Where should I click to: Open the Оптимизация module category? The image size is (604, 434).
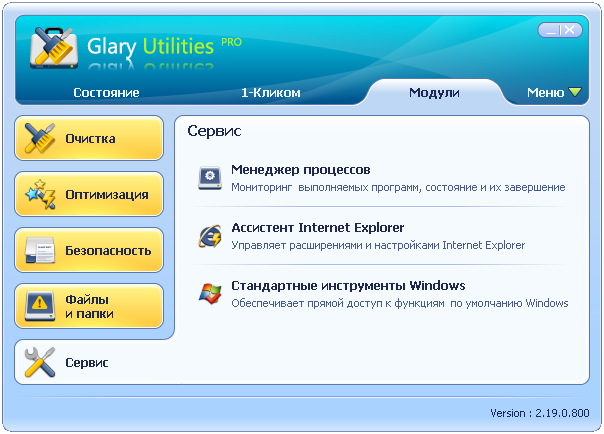click(89, 194)
